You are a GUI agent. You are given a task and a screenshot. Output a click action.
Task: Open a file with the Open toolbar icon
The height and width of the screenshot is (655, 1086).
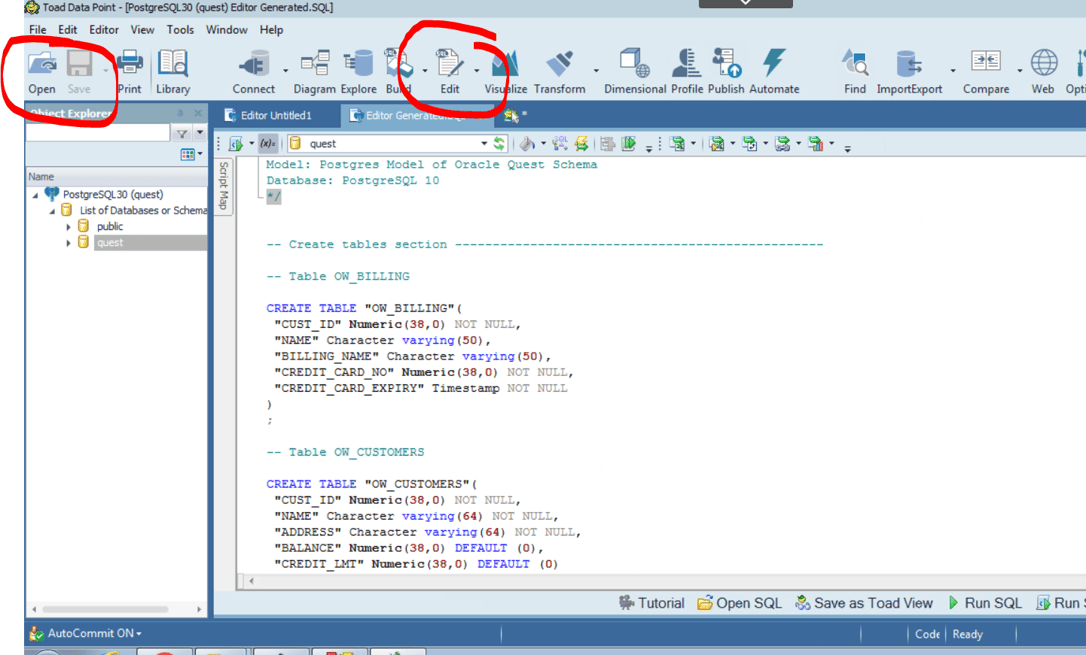point(42,72)
